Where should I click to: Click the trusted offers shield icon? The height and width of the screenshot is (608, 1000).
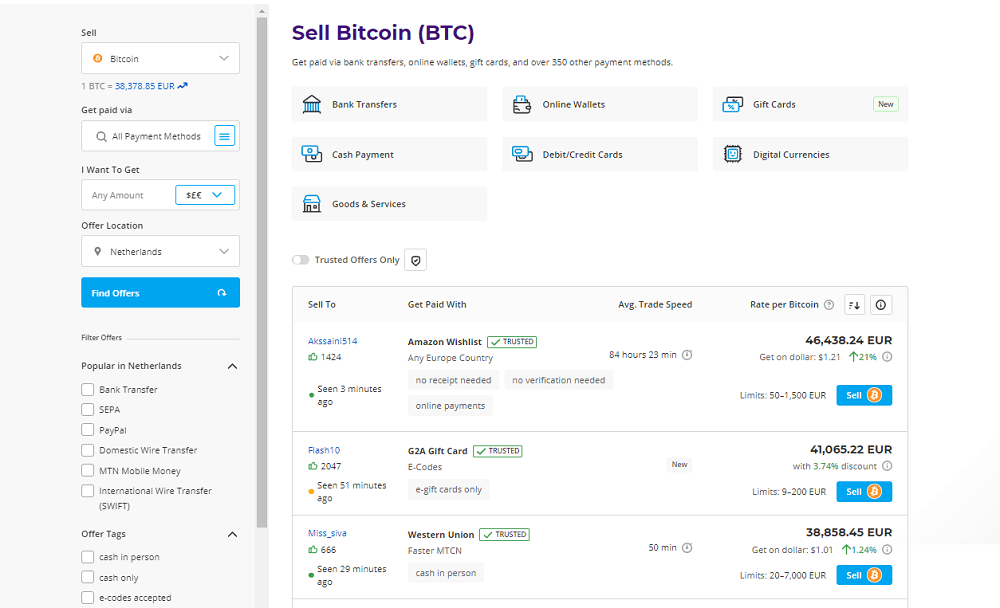tap(416, 260)
